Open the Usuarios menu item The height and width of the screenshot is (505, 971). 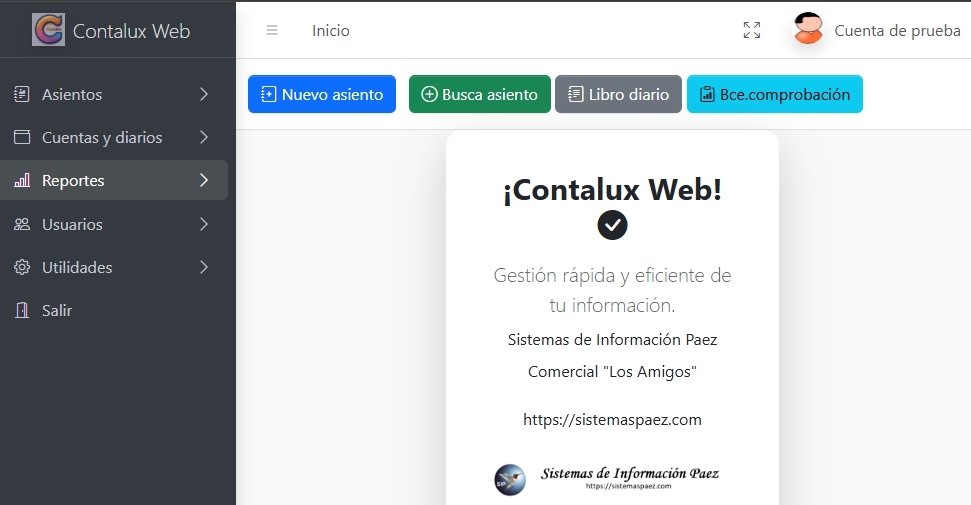click(72, 225)
